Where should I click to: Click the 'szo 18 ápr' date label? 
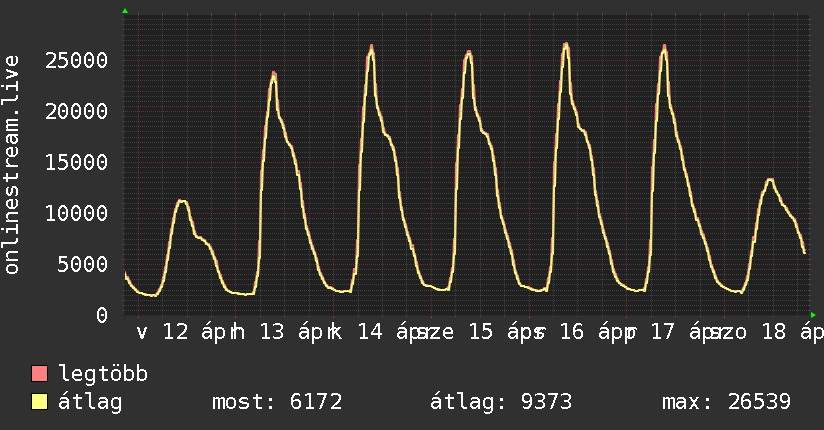click(x=769, y=332)
